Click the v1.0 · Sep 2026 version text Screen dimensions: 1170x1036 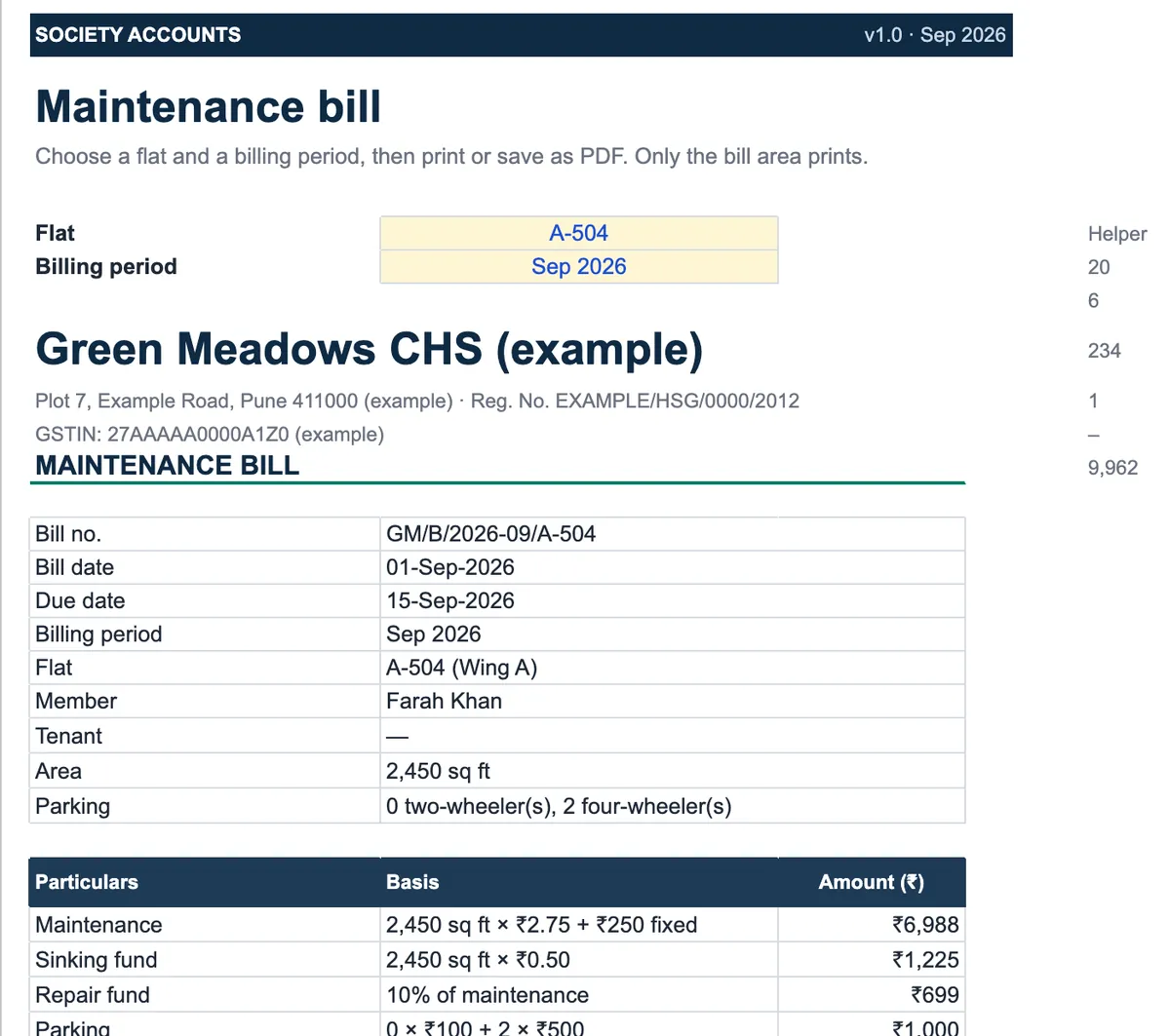(934, 35)
